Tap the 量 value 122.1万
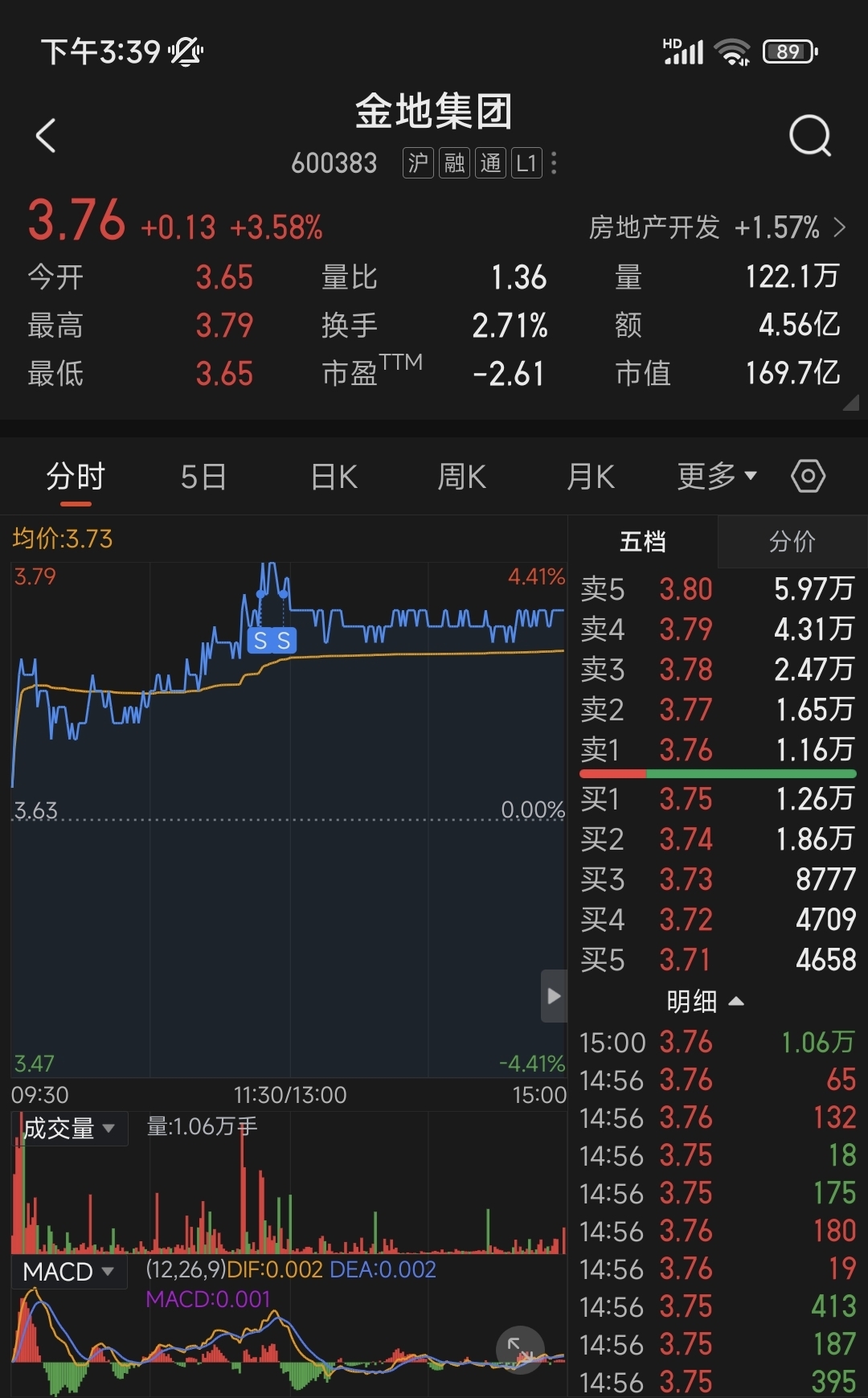Viewport: 868px width, 1398px height. (792, 277)
